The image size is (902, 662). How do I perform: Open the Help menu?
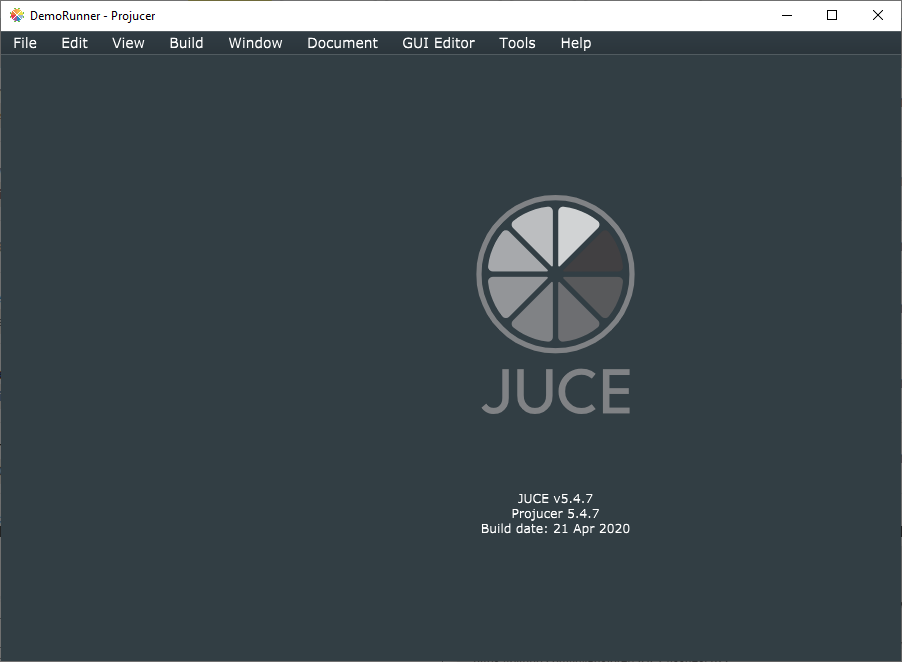[575, 43]
